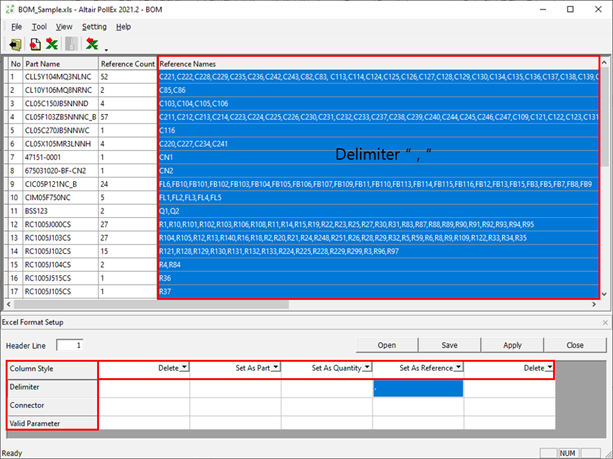Click the Apply button

tap(512, 345)
